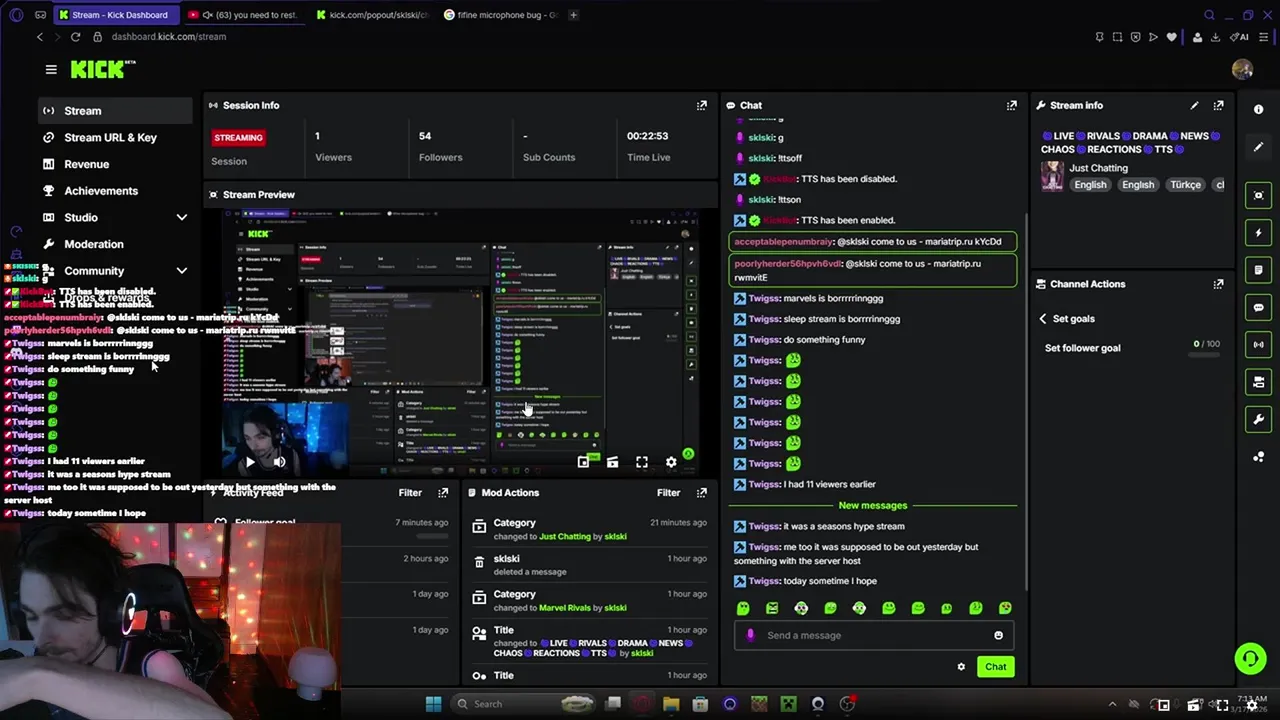The image size is (1280, 720).
Task: Edit stream info with the pencil icon
Action: tap(1194, 105)
